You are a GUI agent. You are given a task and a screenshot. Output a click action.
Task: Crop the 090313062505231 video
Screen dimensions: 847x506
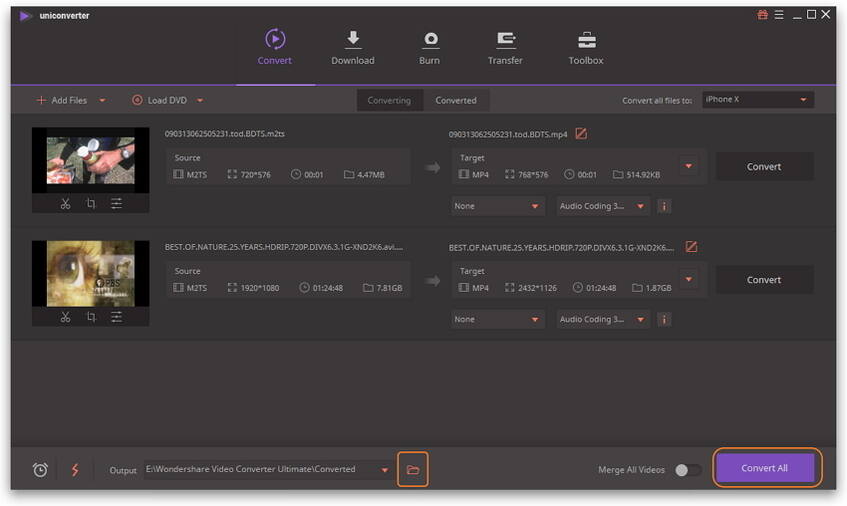click(x=91, y=204)
